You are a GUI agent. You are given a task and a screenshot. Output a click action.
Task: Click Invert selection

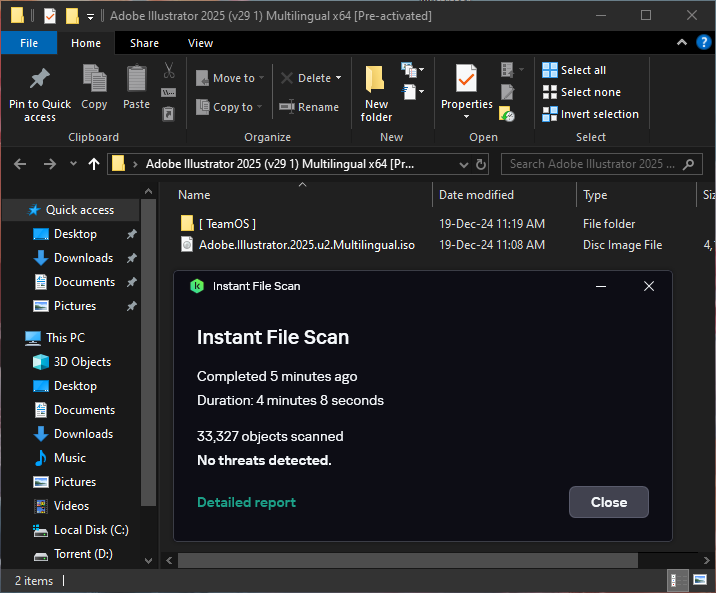590,114
